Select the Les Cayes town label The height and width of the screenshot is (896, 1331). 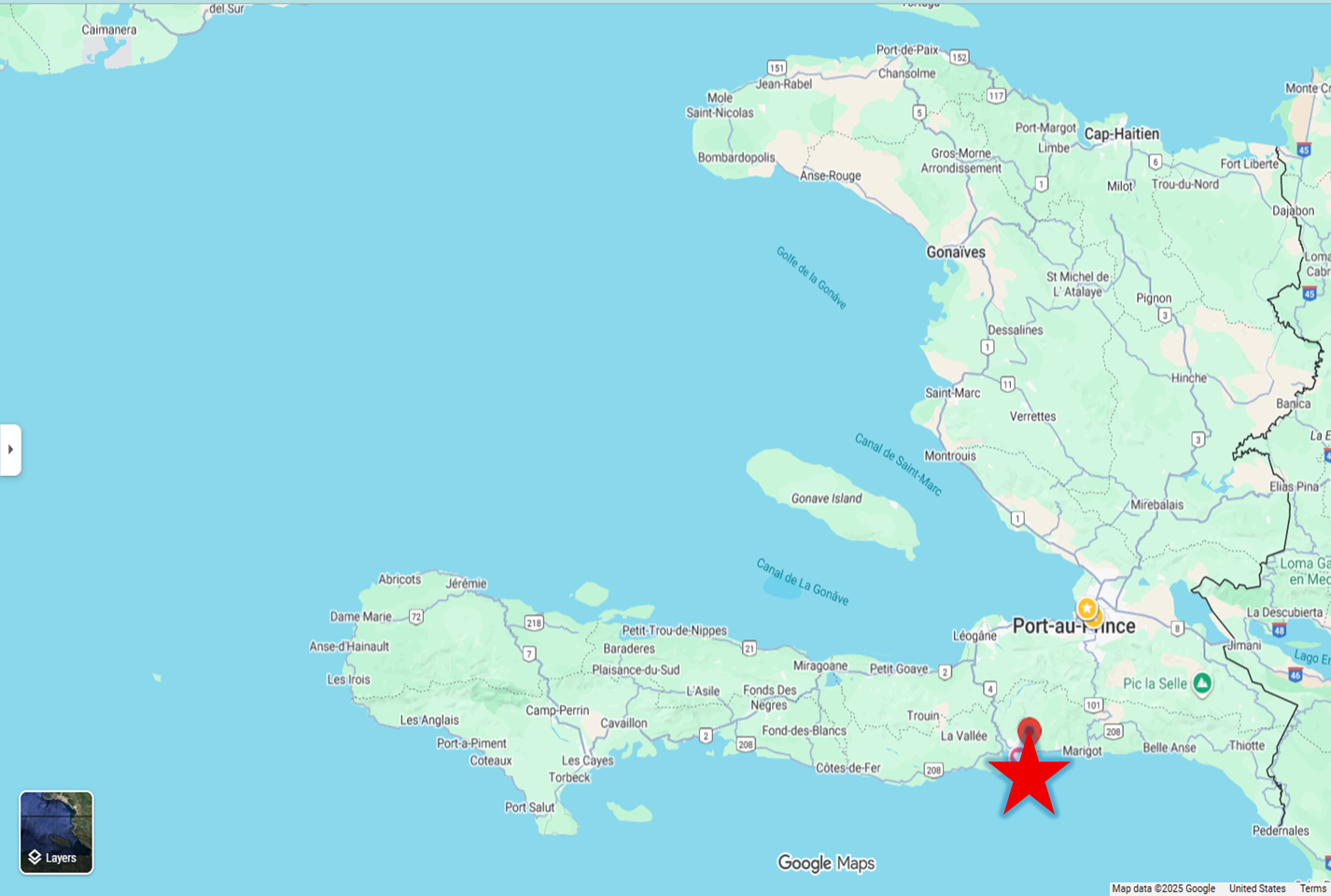[587, 761]
